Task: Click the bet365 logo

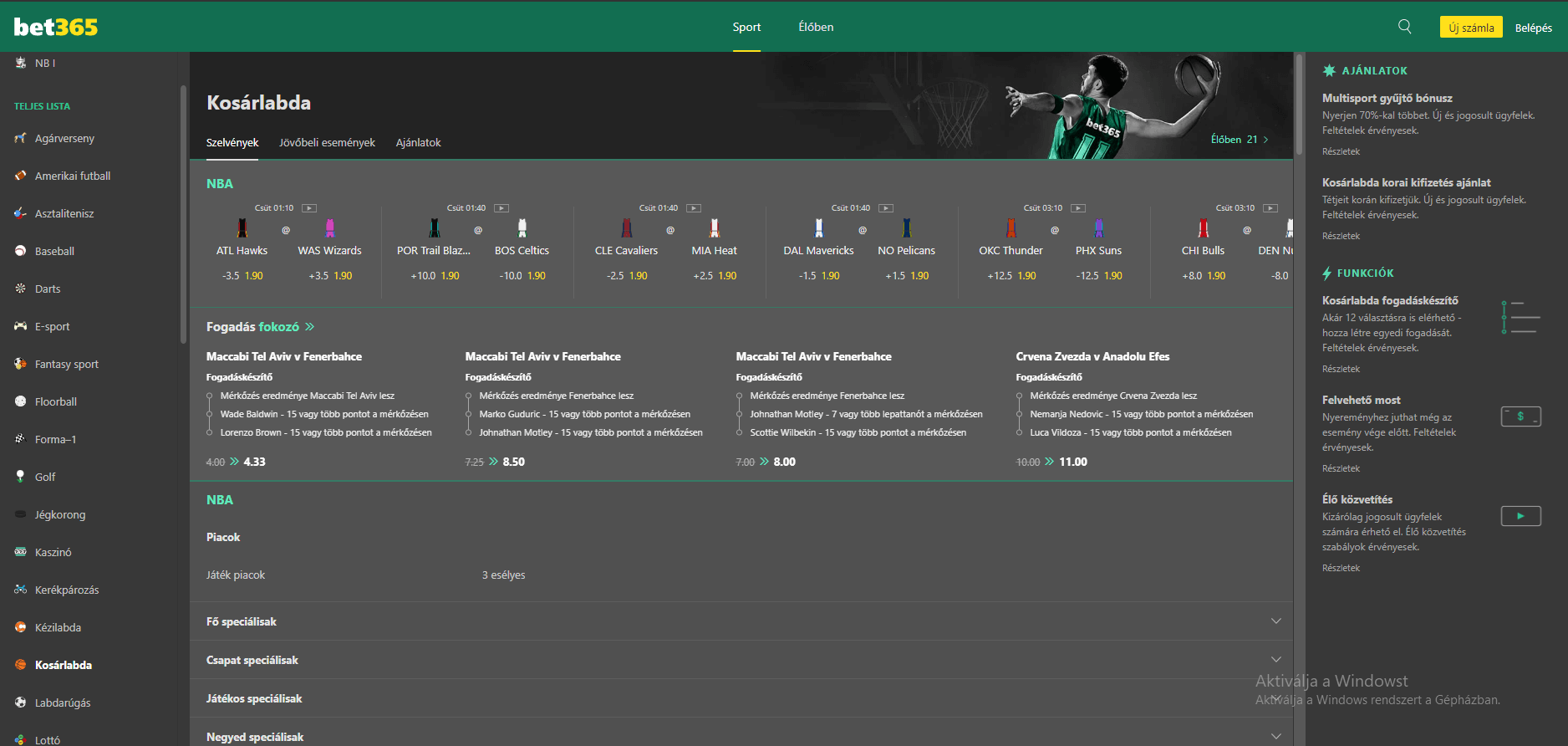Action: point(56,27)
